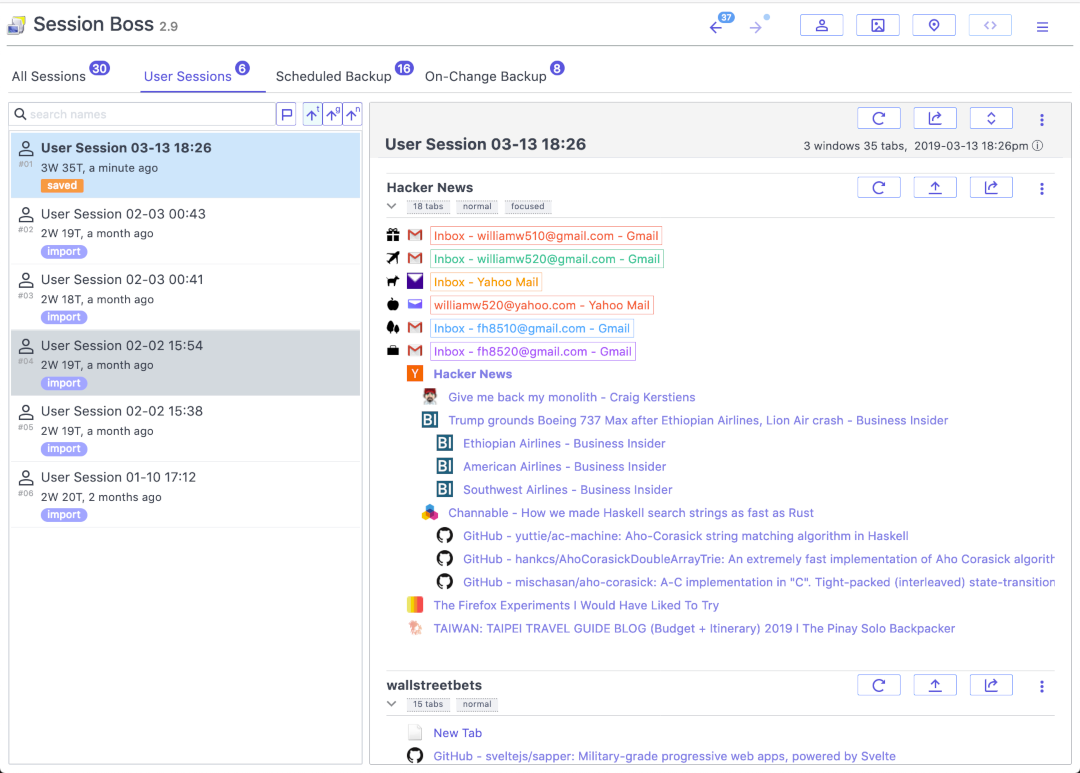
Task: Select User Session 01-10 17:12
Action: point(185,495)
